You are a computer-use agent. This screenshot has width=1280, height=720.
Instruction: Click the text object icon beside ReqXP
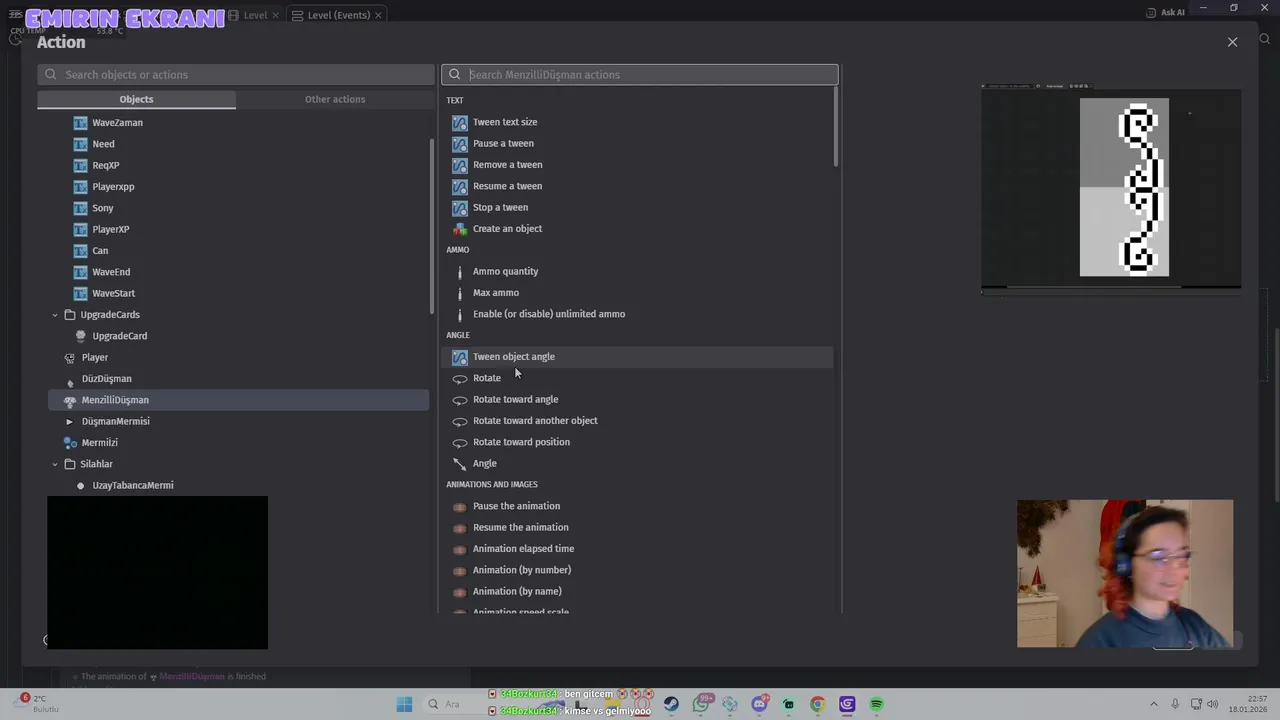click(81, 165)
